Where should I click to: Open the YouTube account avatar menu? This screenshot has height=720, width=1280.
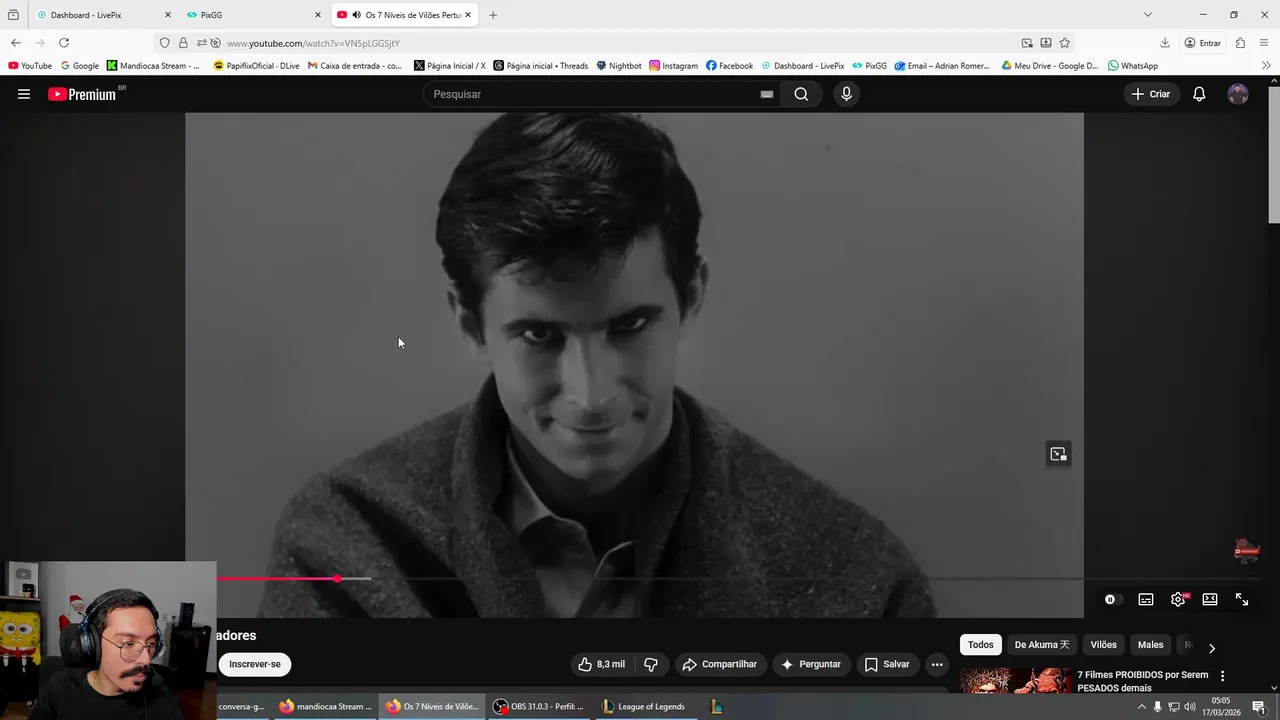1238,94
